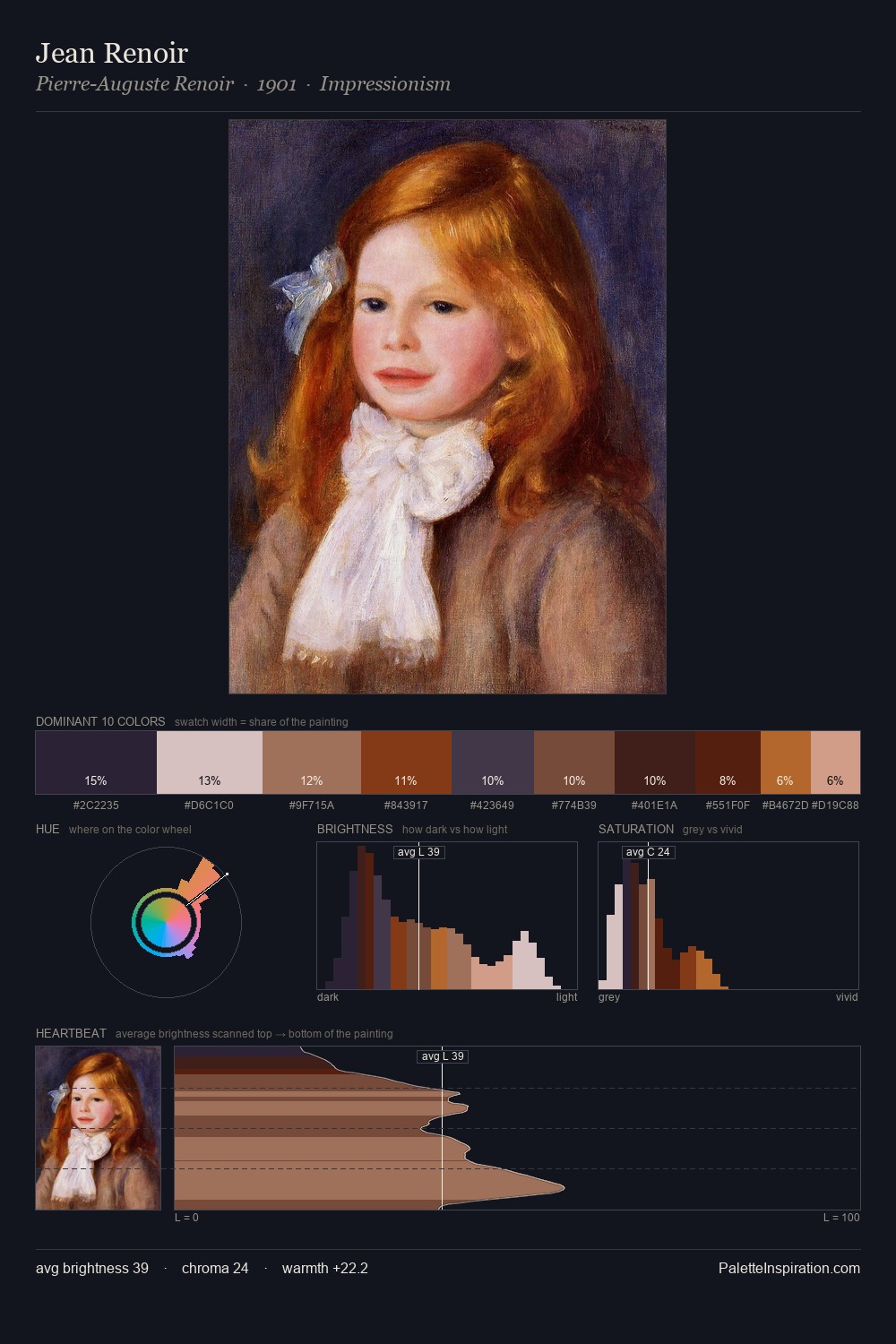
Task: Select the #D19C88 peach swatch
Action: coord(835,762)
